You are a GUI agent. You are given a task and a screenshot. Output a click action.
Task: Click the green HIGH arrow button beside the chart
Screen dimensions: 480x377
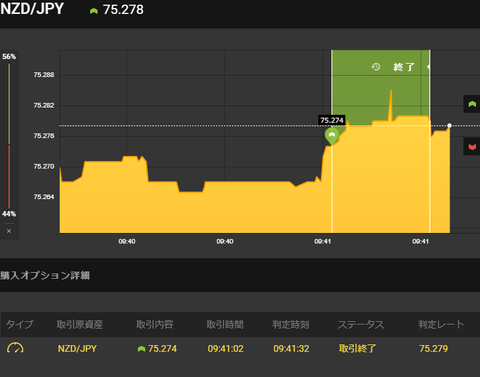(x=472, y=104)
